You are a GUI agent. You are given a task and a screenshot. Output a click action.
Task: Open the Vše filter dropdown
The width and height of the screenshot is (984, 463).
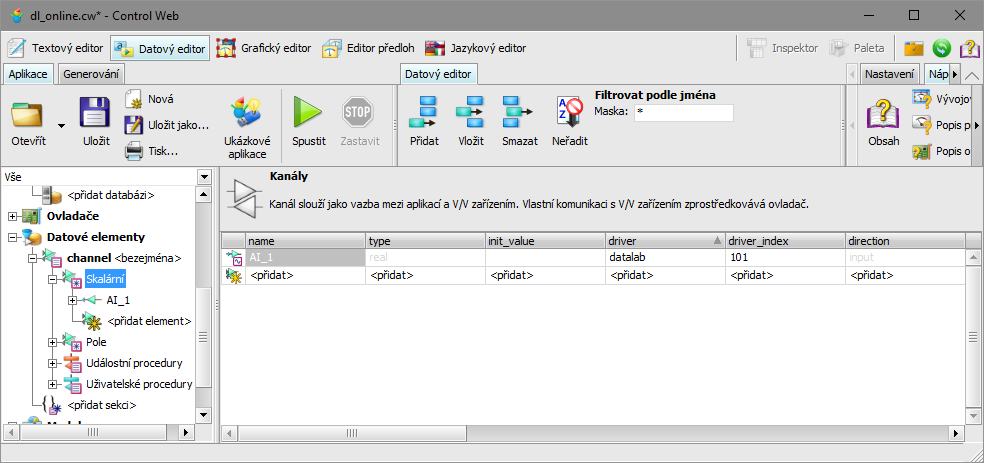[204, 176]
